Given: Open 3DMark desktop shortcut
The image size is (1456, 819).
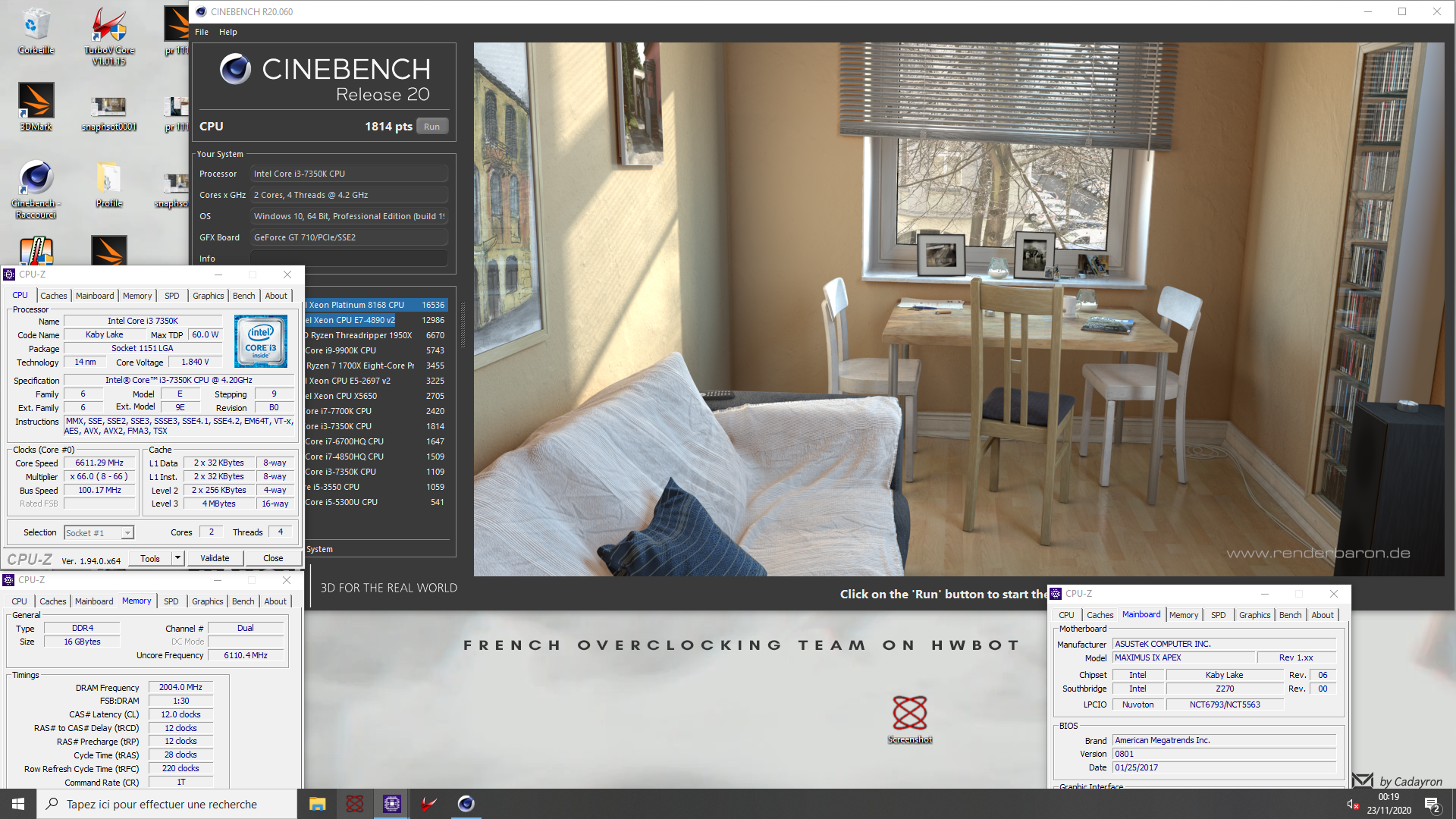Looking at the screenshot, I should coord(36,107).
